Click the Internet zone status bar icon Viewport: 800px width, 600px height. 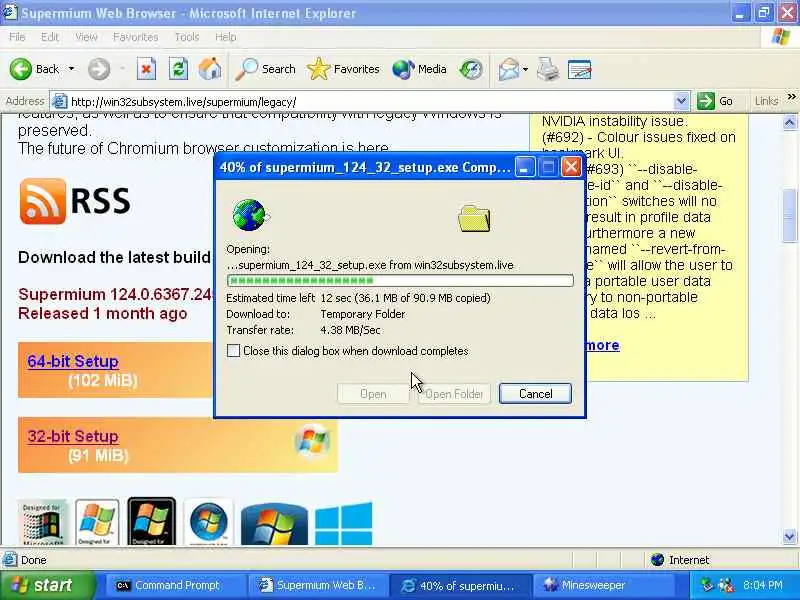[658, 560]
